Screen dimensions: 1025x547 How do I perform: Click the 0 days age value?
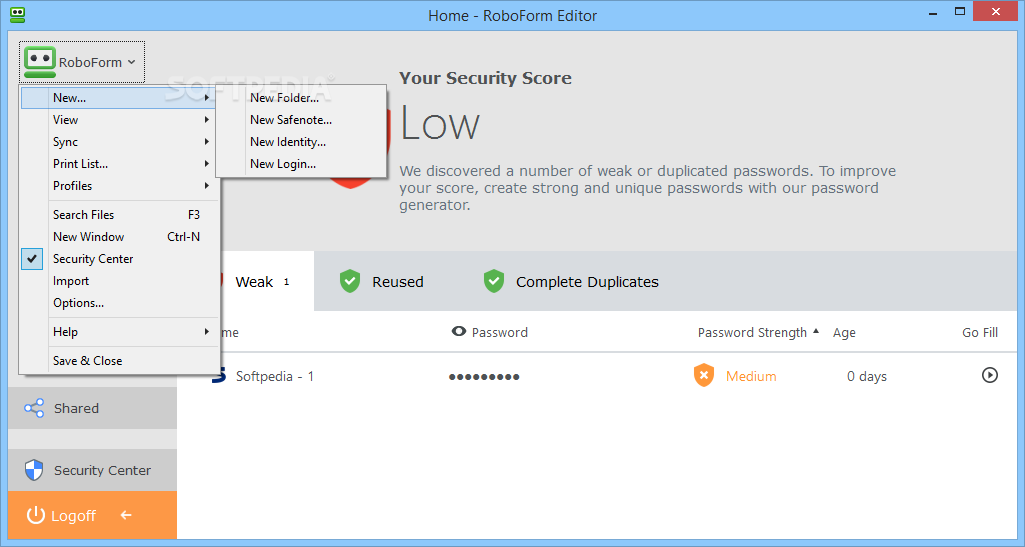click(x=867, y=376)
